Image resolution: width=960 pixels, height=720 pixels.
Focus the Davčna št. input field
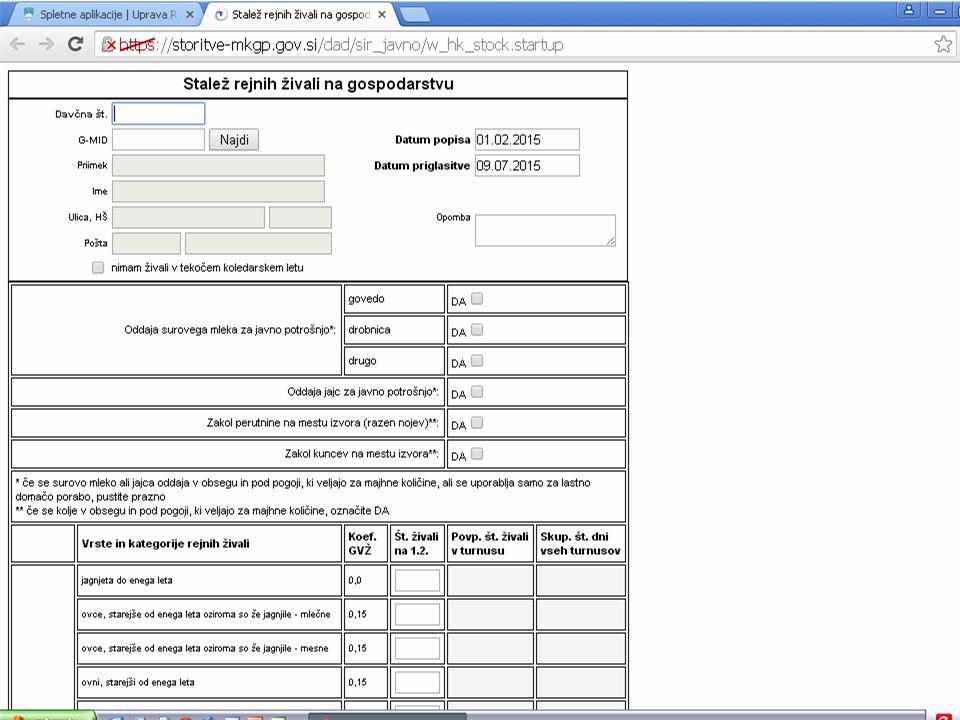click(x=159, y=114)
